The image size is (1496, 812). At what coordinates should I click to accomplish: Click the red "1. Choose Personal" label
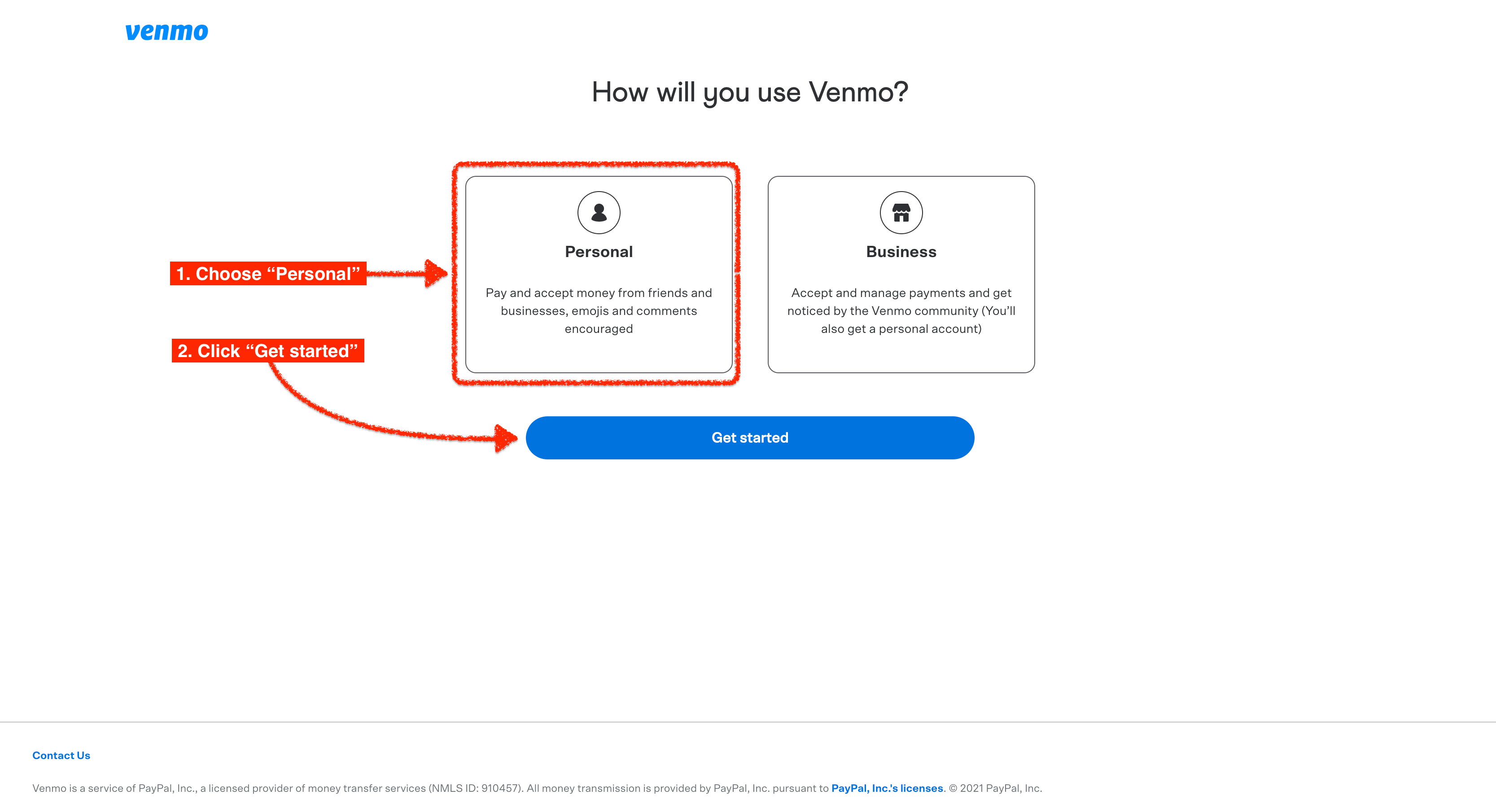click(x=268, y=274)
